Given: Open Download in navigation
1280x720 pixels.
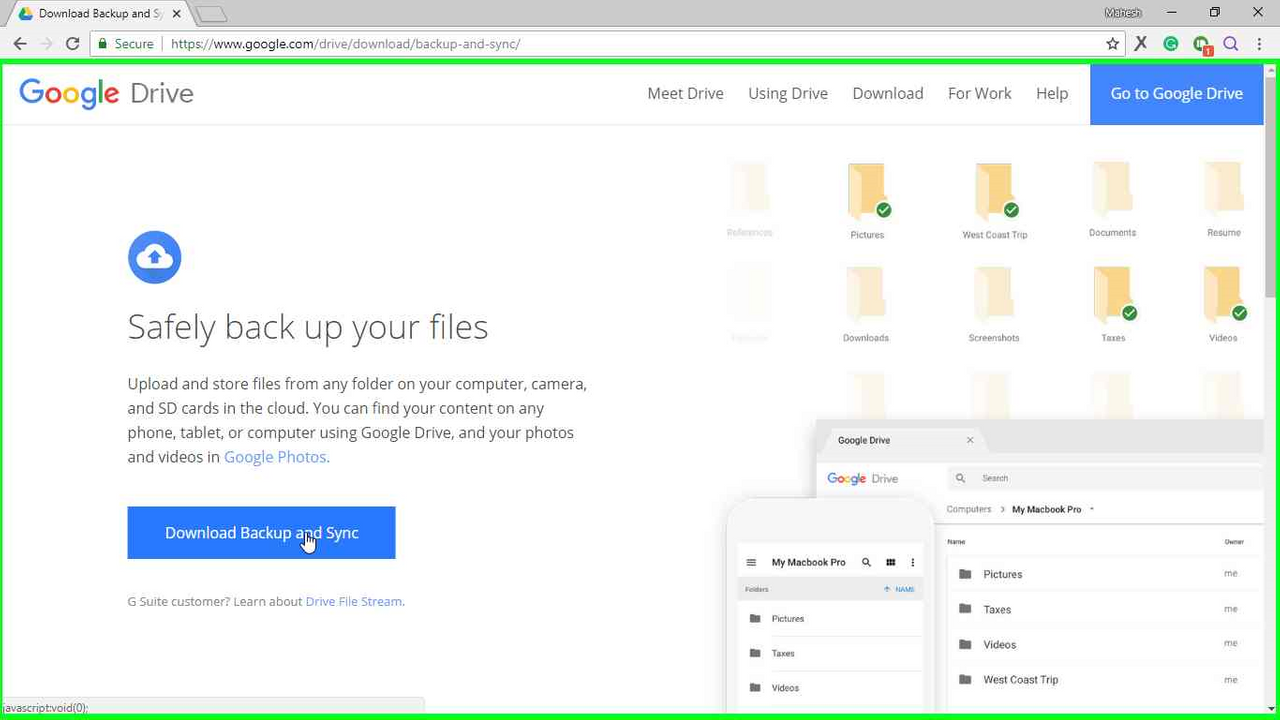Looking at the screenshot, I should (x=888, y=93).
